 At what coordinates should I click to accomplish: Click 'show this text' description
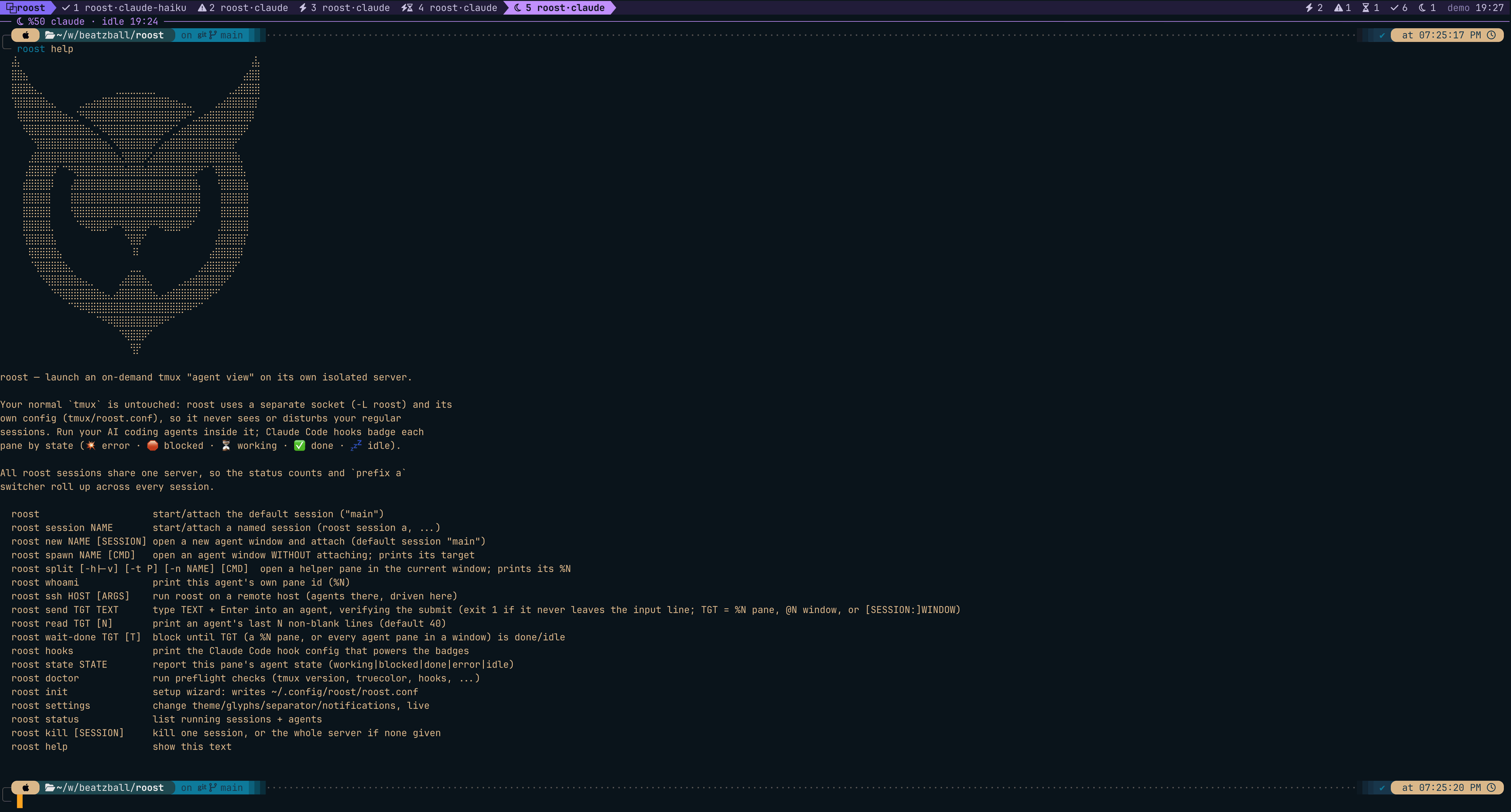tap(192, 747)
